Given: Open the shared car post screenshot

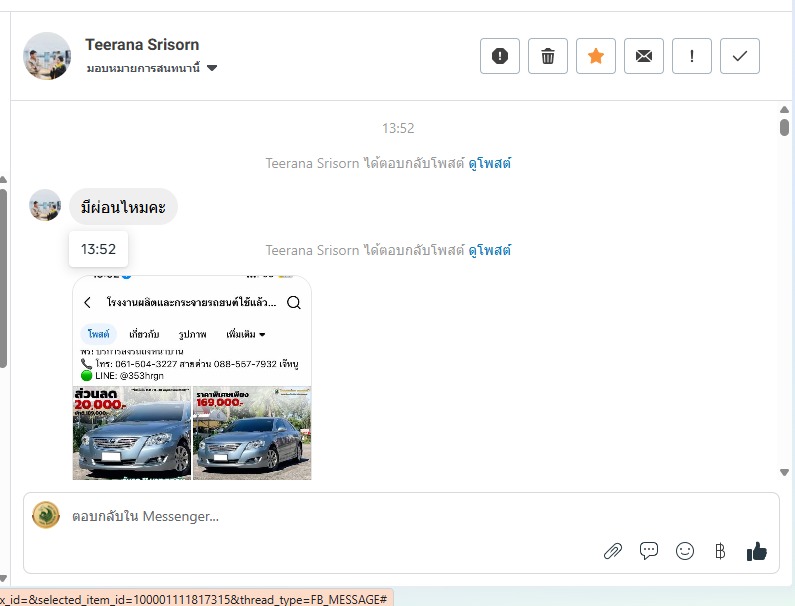Looking at the screenshot, I should tap(192, 378).
